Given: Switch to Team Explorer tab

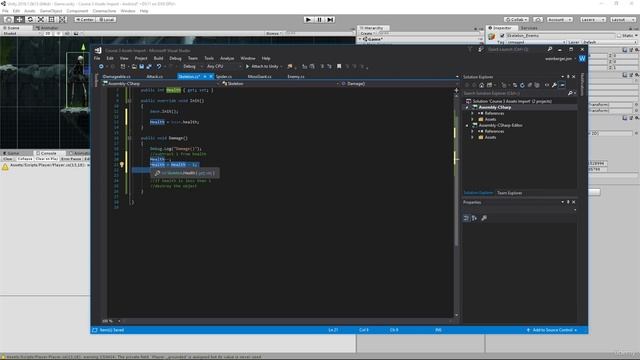Looking at the screenshot, I should pos(509,193).
